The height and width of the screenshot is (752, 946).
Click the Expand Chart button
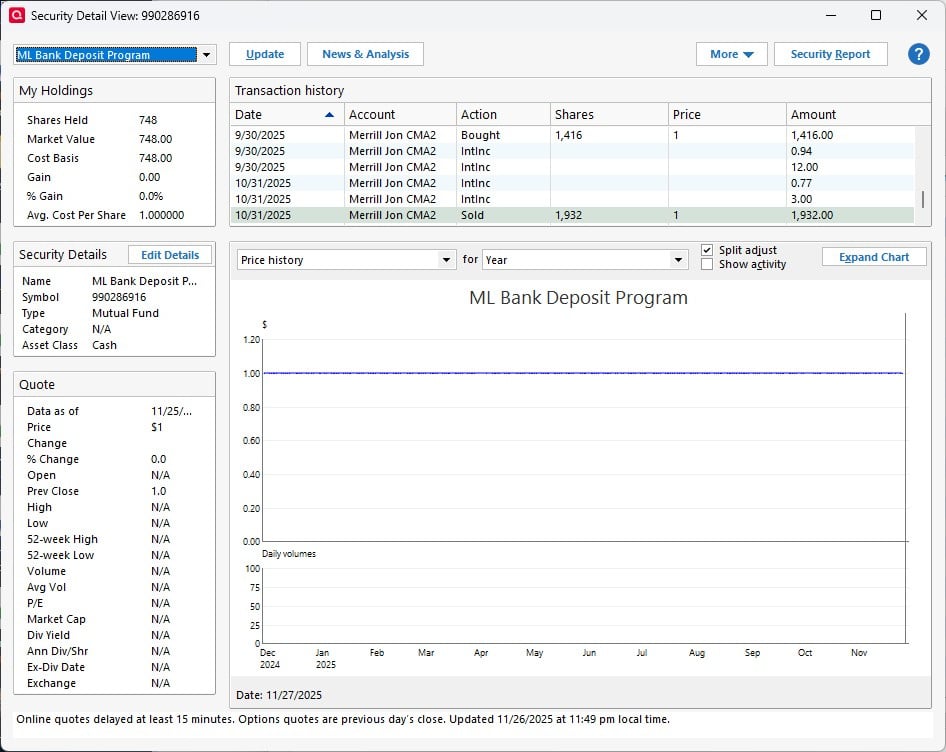(x=873, y=257)
